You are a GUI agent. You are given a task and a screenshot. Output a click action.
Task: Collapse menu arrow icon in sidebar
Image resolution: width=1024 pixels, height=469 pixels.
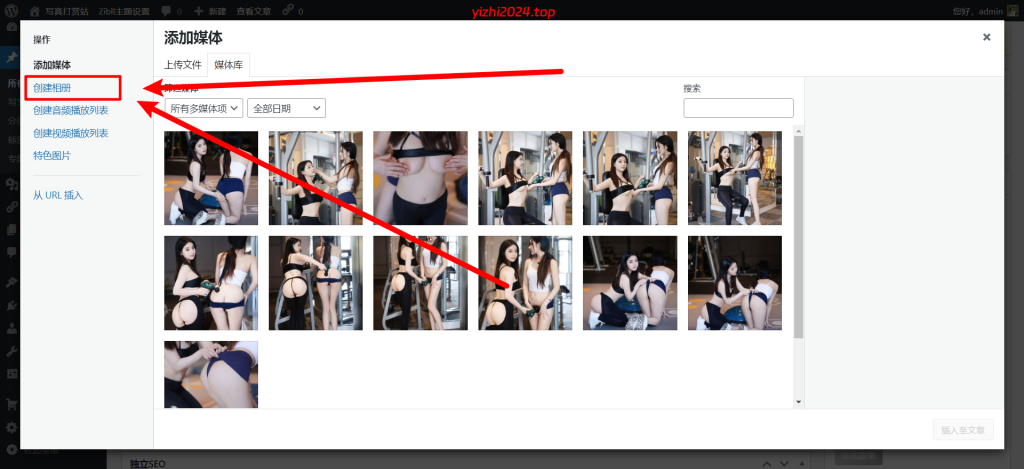11,450
